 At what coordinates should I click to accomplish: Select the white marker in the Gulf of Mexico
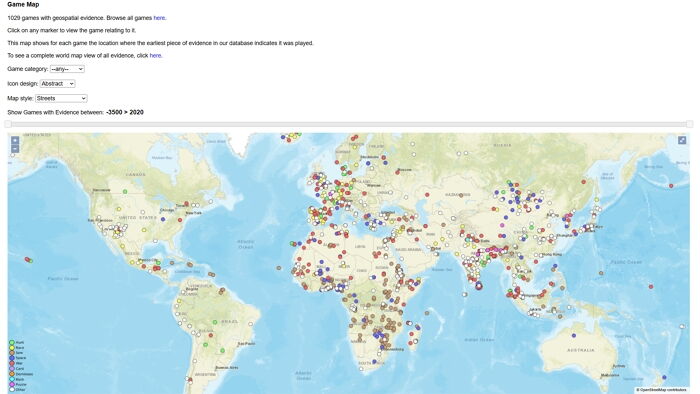[155, 241]
